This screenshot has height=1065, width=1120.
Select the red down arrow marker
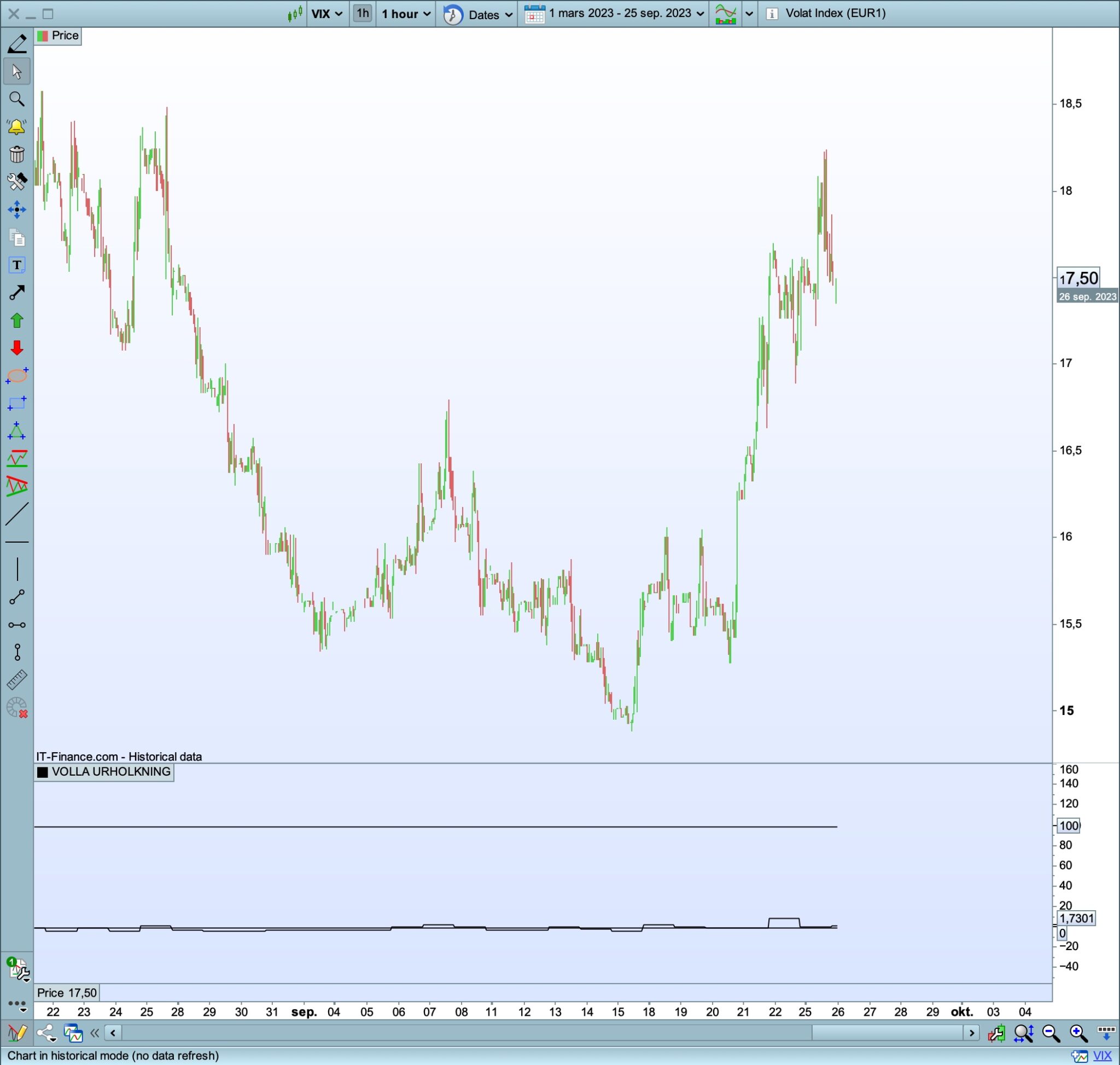(x=17, y=348)
